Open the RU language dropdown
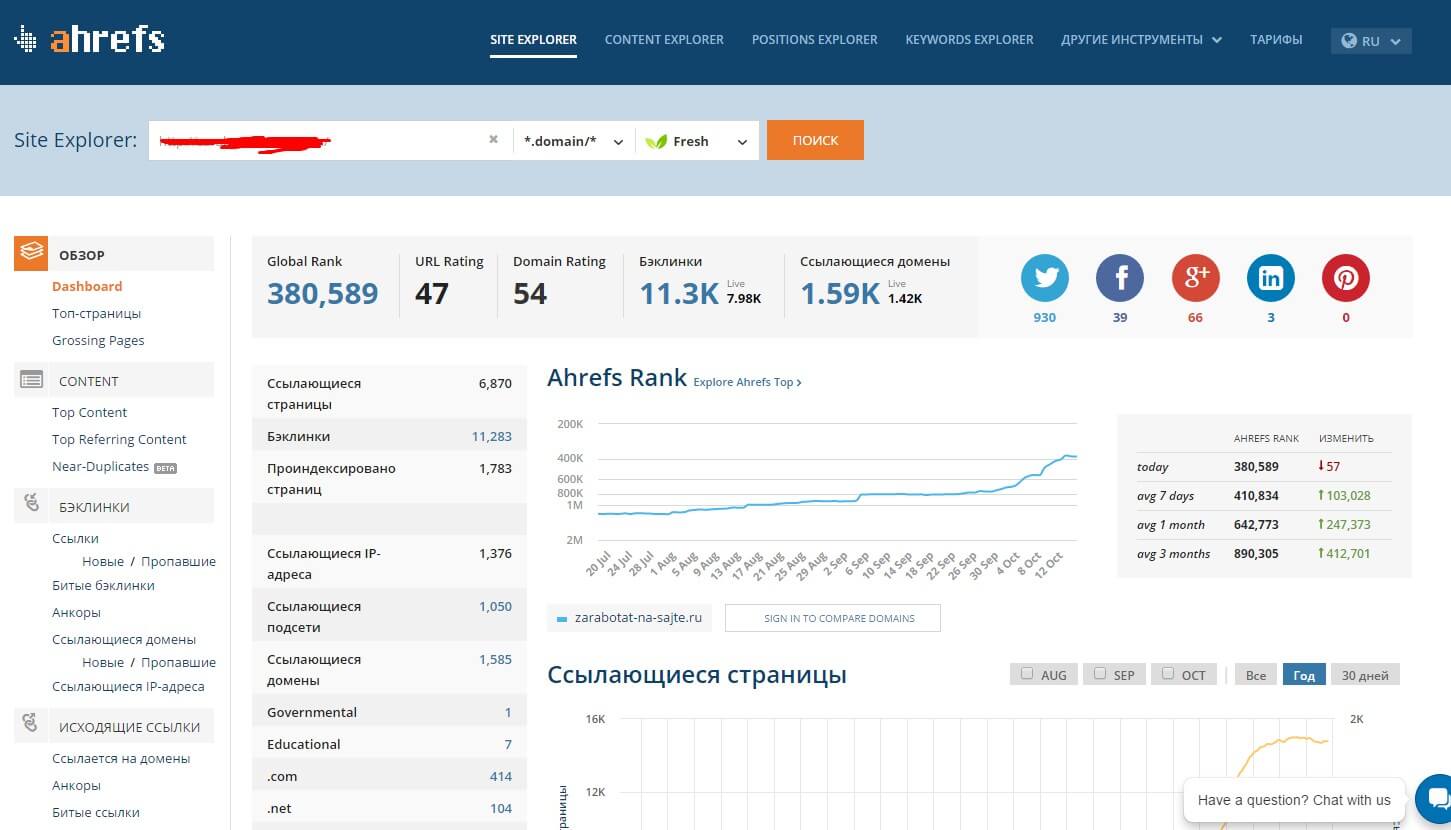This screenshot has height=830, width=1451. (x=1370, y=41)
